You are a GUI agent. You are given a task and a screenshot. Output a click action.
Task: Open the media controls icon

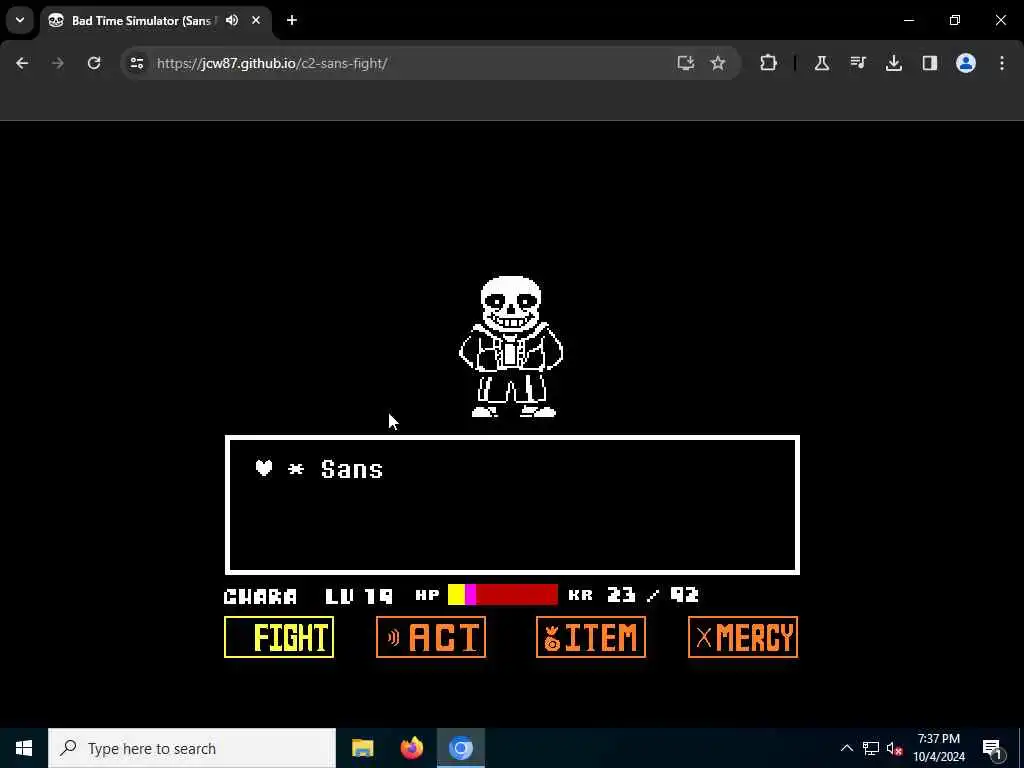pyautogui.click(x=857, y=63)
